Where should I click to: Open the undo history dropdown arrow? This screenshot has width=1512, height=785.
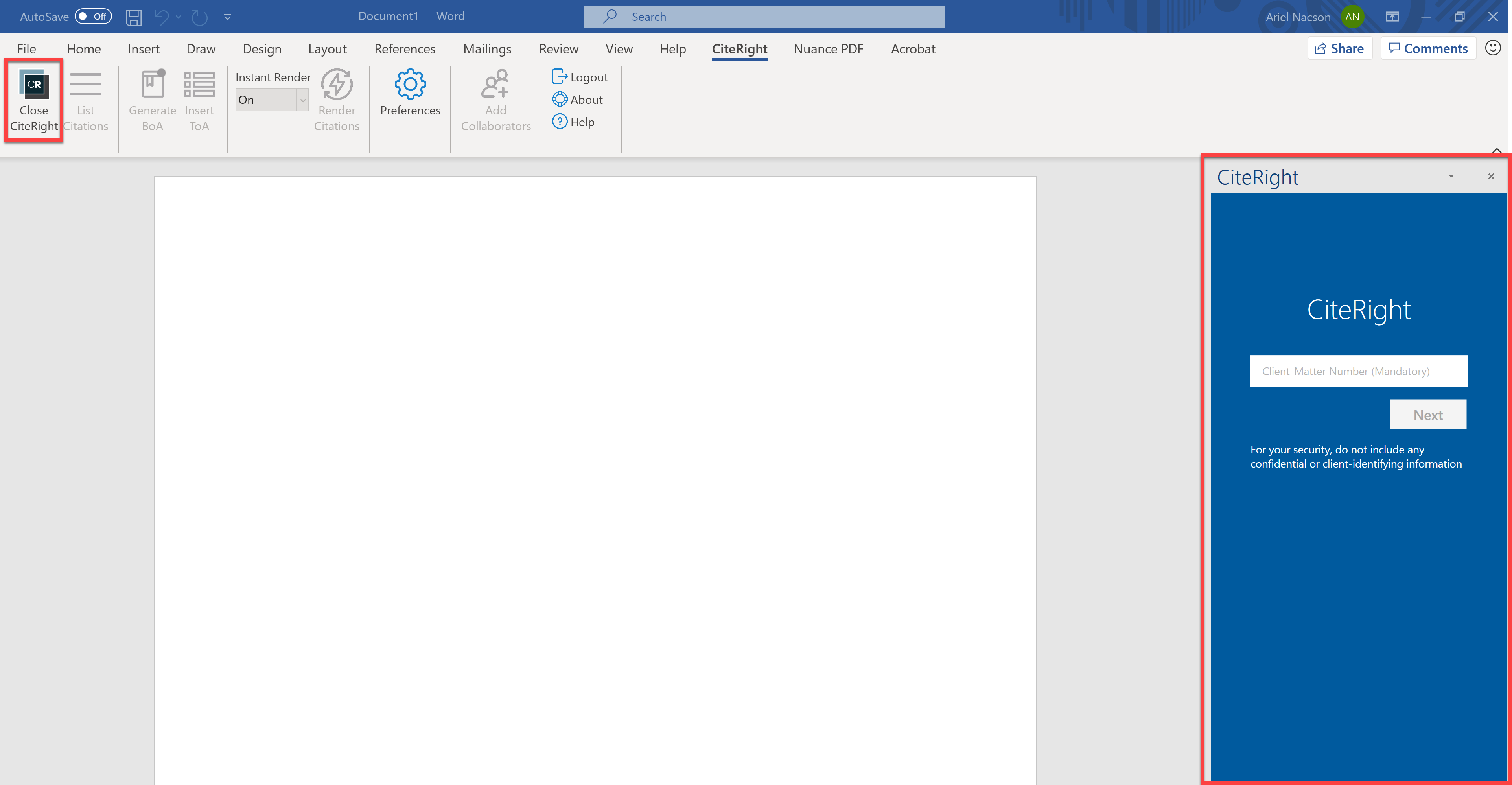pos(179,17)
